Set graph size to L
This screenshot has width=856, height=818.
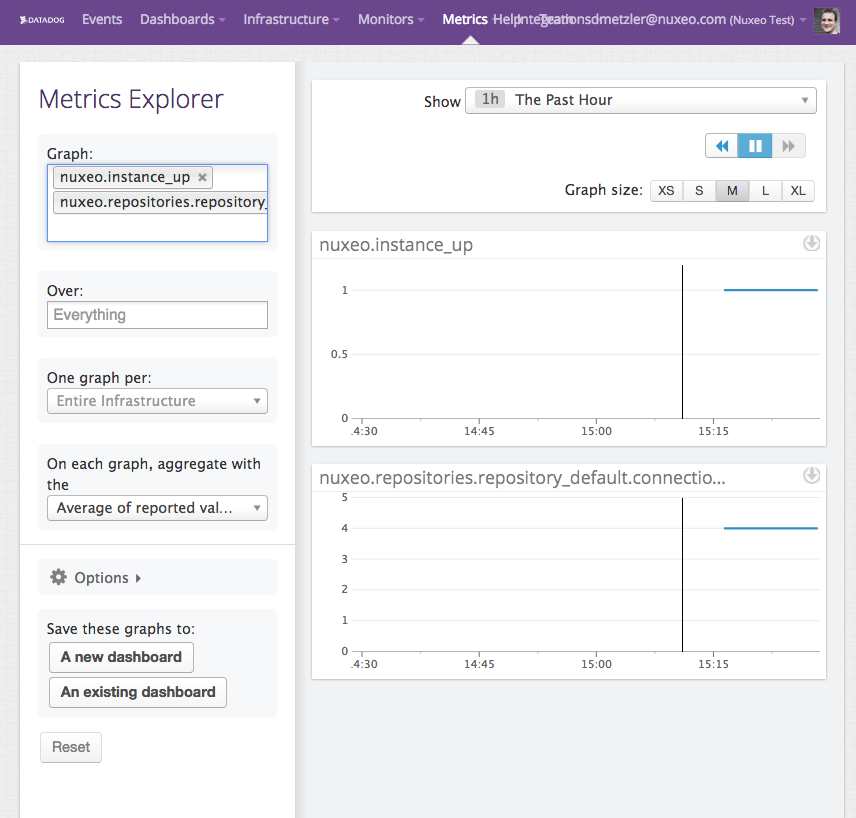pos(765,190)
